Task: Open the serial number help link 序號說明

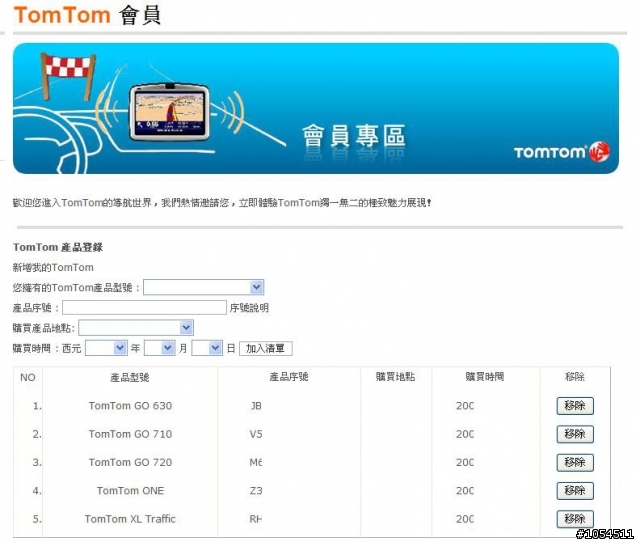Action: pyautogui.click(x=249, y=308)
